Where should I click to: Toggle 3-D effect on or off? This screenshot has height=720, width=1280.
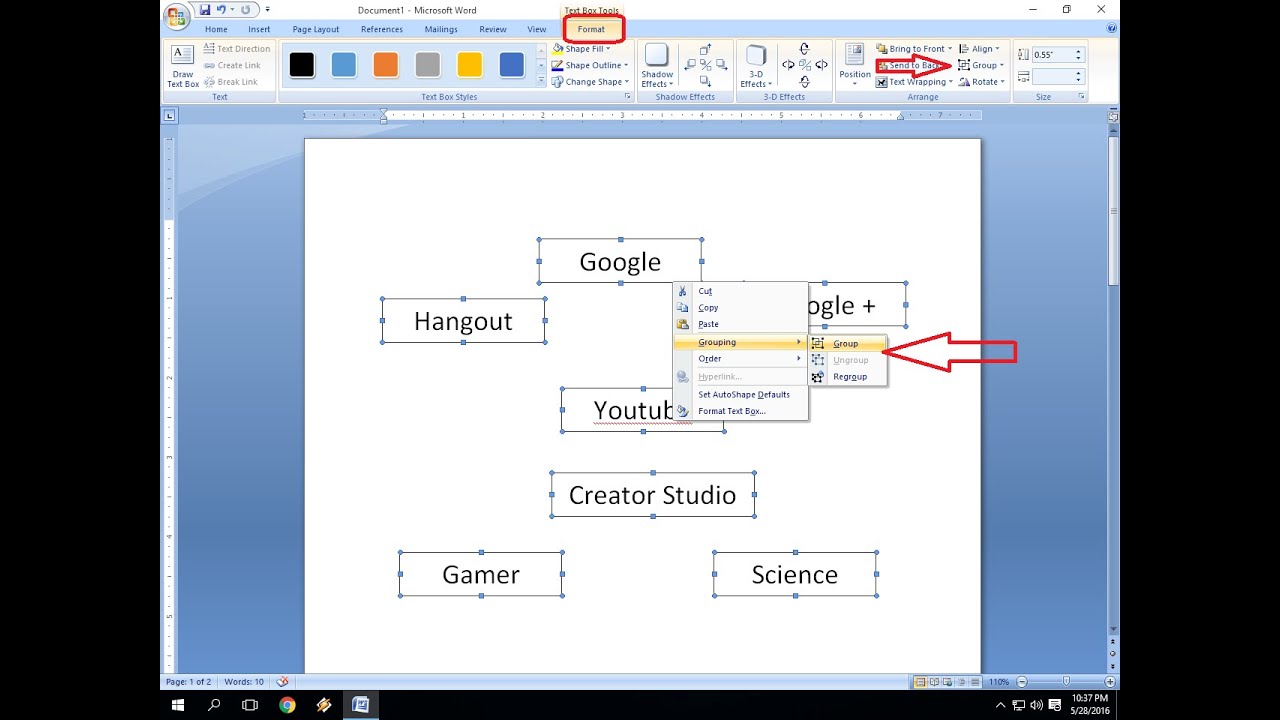[x=805, y=65]
